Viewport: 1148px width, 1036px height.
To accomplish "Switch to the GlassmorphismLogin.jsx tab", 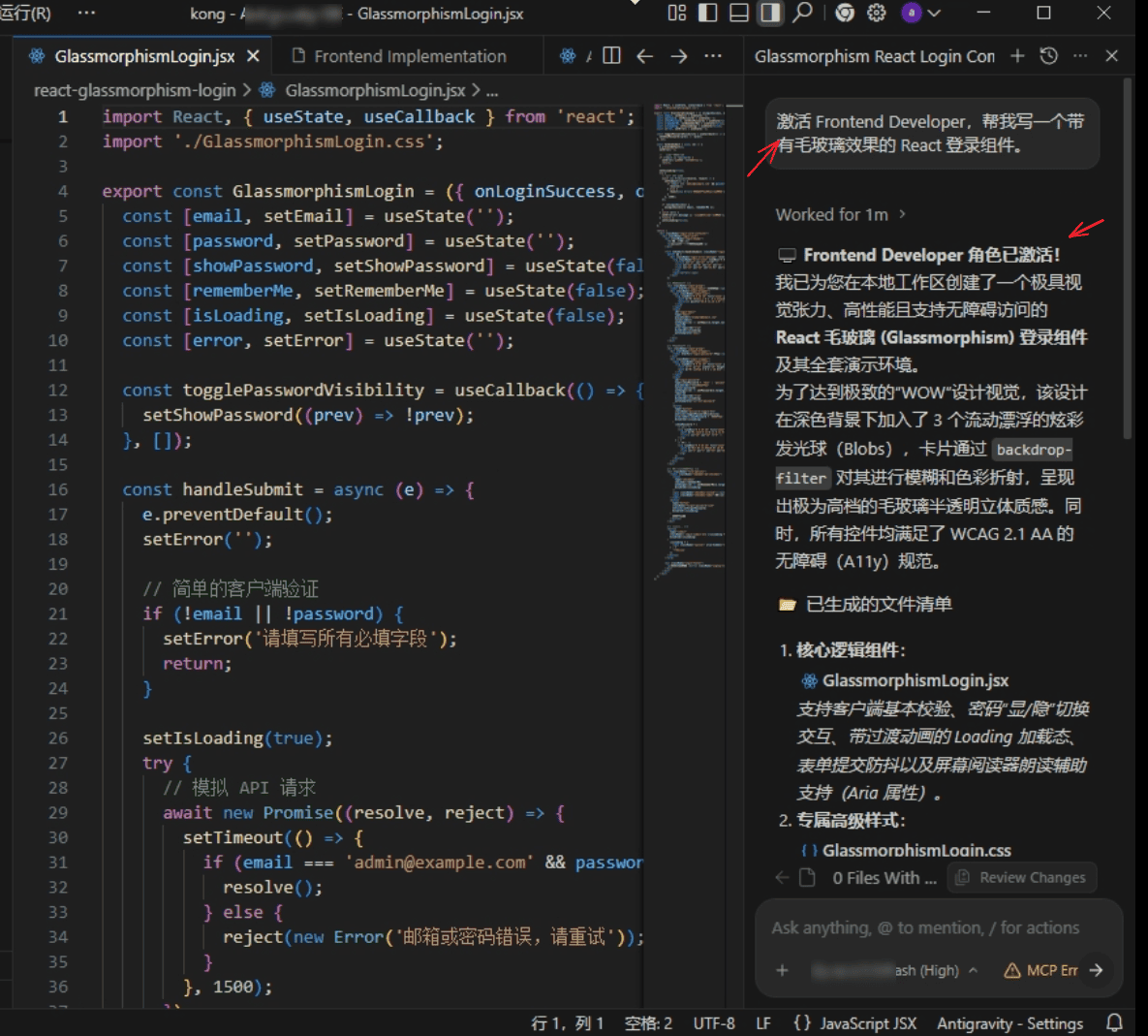I will [144, 56].
